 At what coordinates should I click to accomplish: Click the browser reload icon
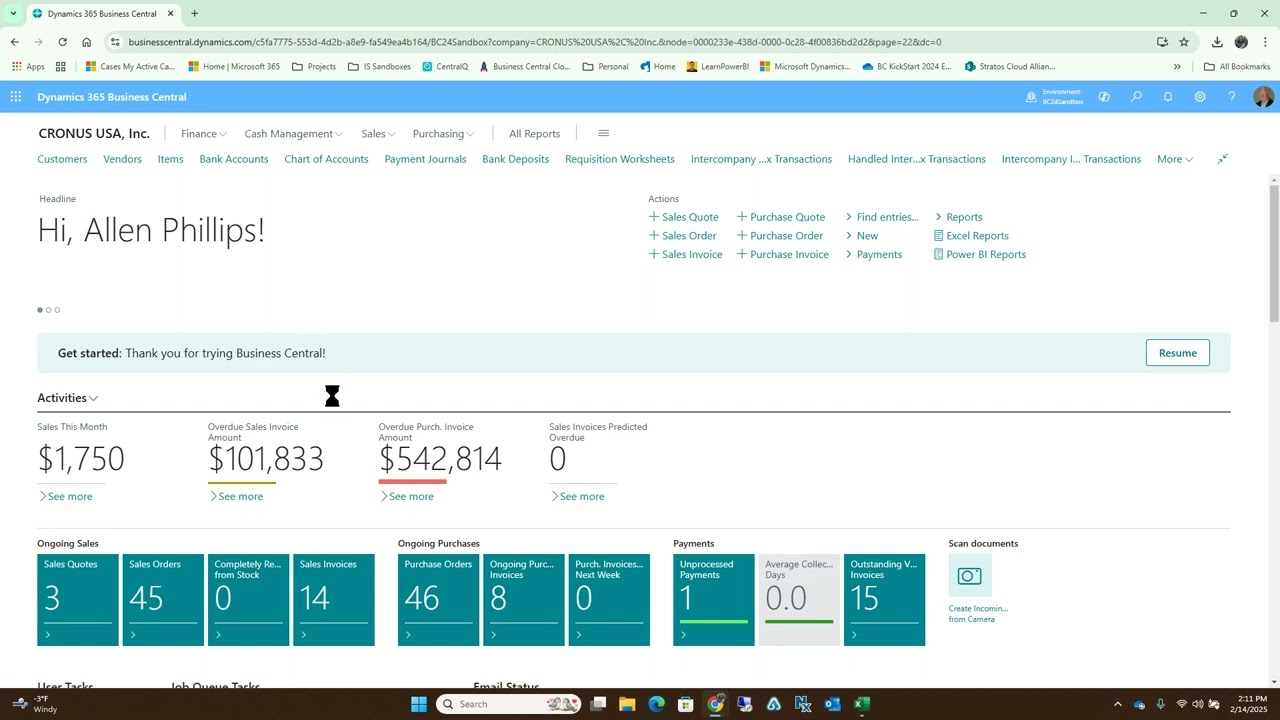tap(62, 42)
